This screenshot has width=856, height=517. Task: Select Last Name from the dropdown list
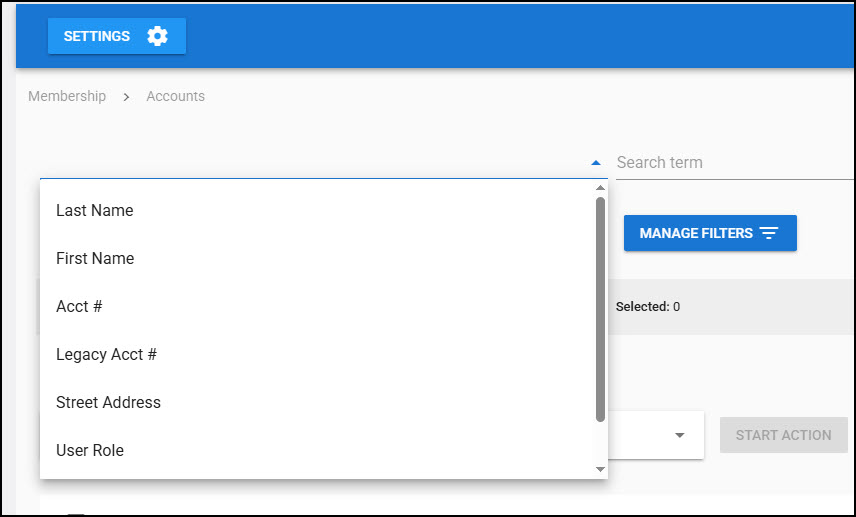pyautogui.click(x=94, y=210)
